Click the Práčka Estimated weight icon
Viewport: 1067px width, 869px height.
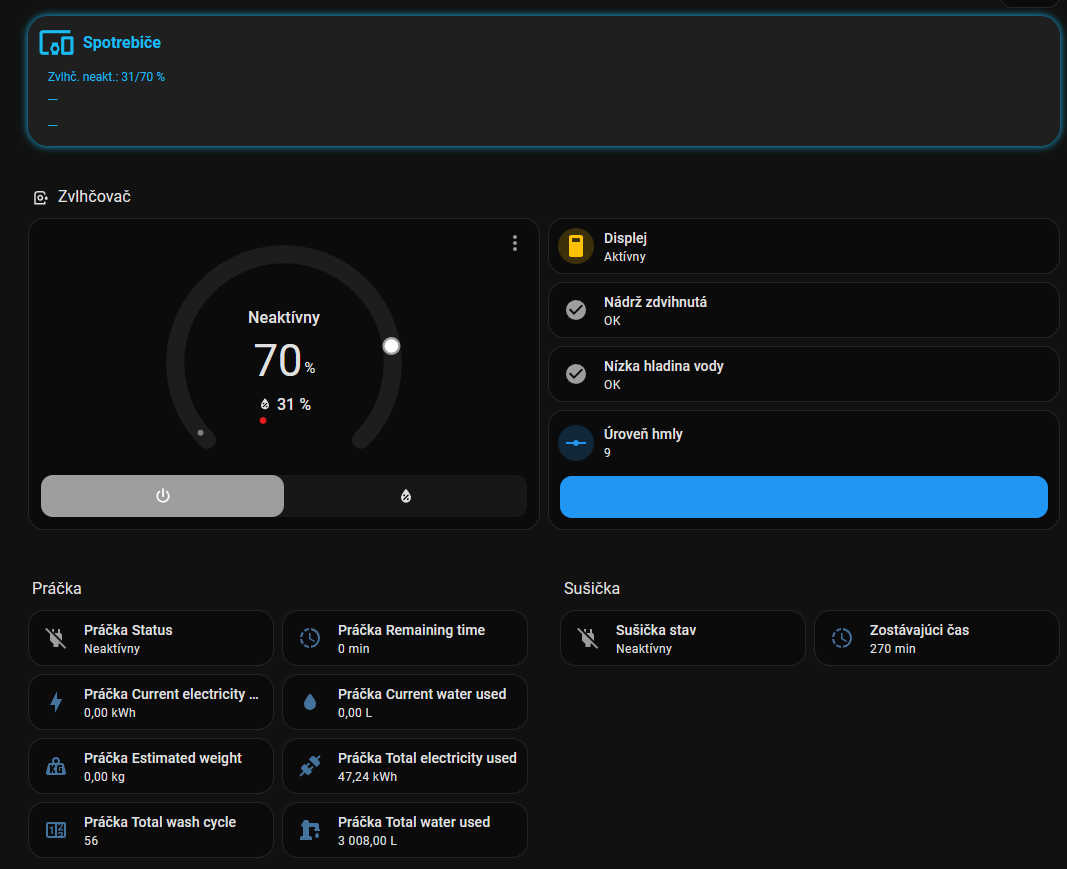(x=56, y=766)
